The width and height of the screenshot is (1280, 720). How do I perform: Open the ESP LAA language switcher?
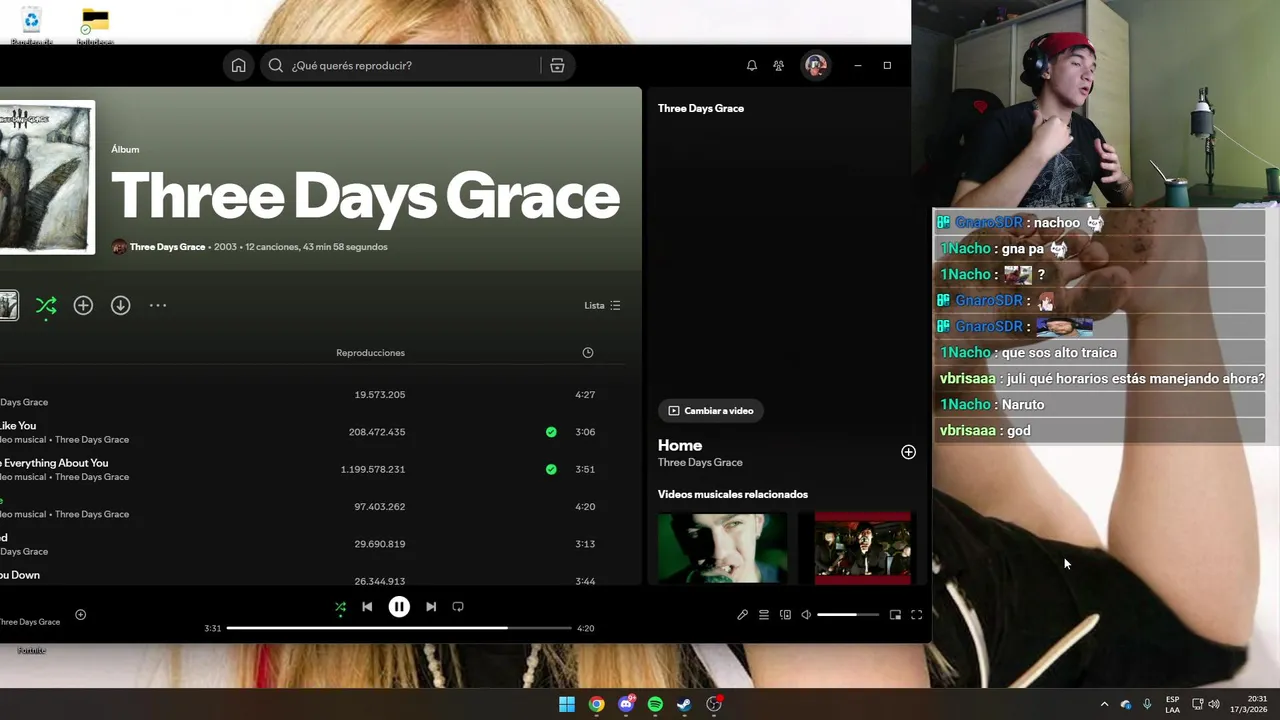pos(1172,704)
